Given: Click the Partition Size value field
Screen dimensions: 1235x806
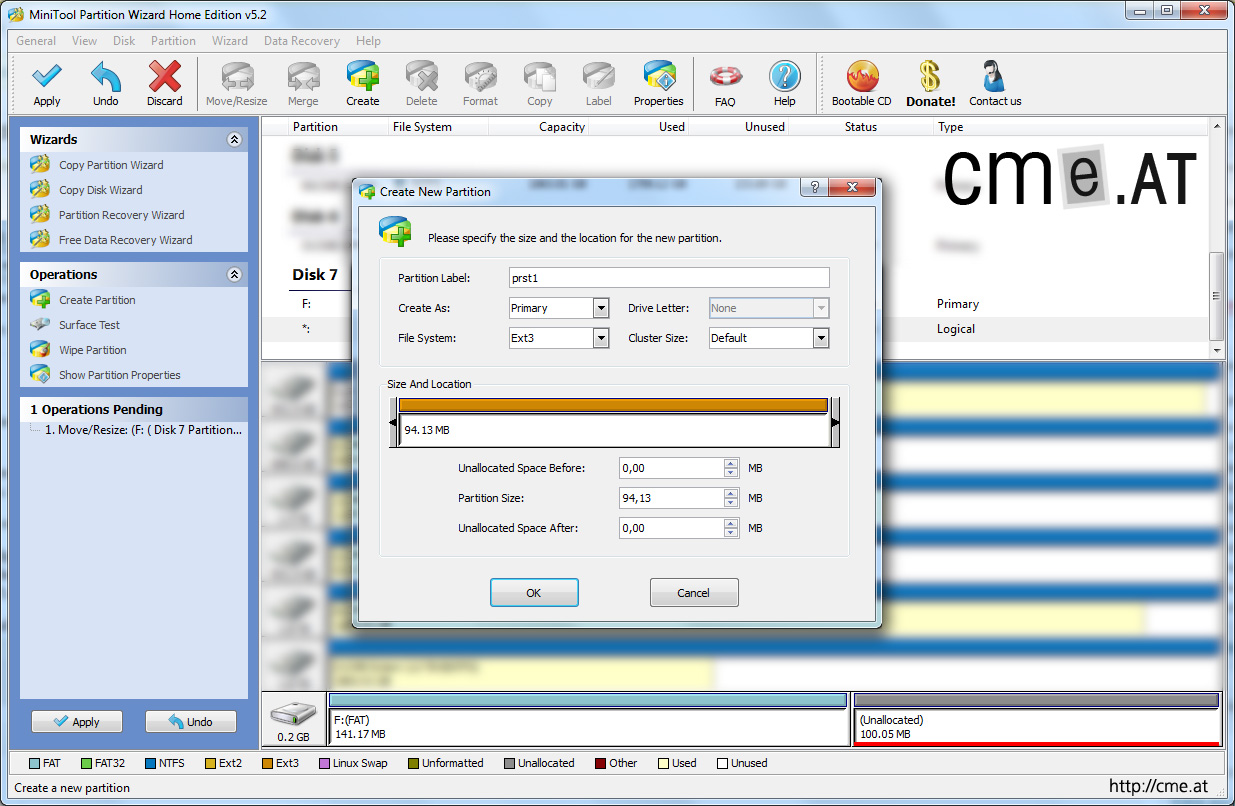Looking at the screenshot, I should pos(671,498).
